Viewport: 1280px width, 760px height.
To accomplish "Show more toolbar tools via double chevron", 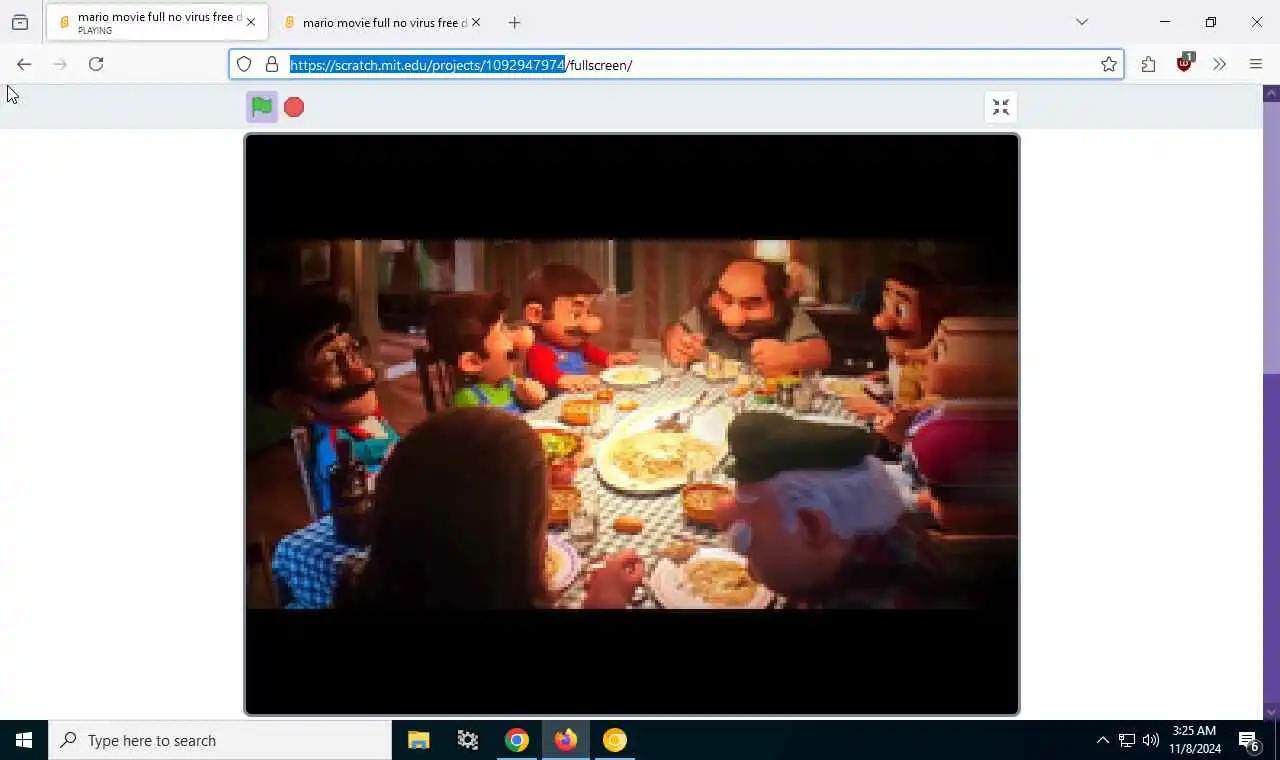I will click(x=1220, y=65).
